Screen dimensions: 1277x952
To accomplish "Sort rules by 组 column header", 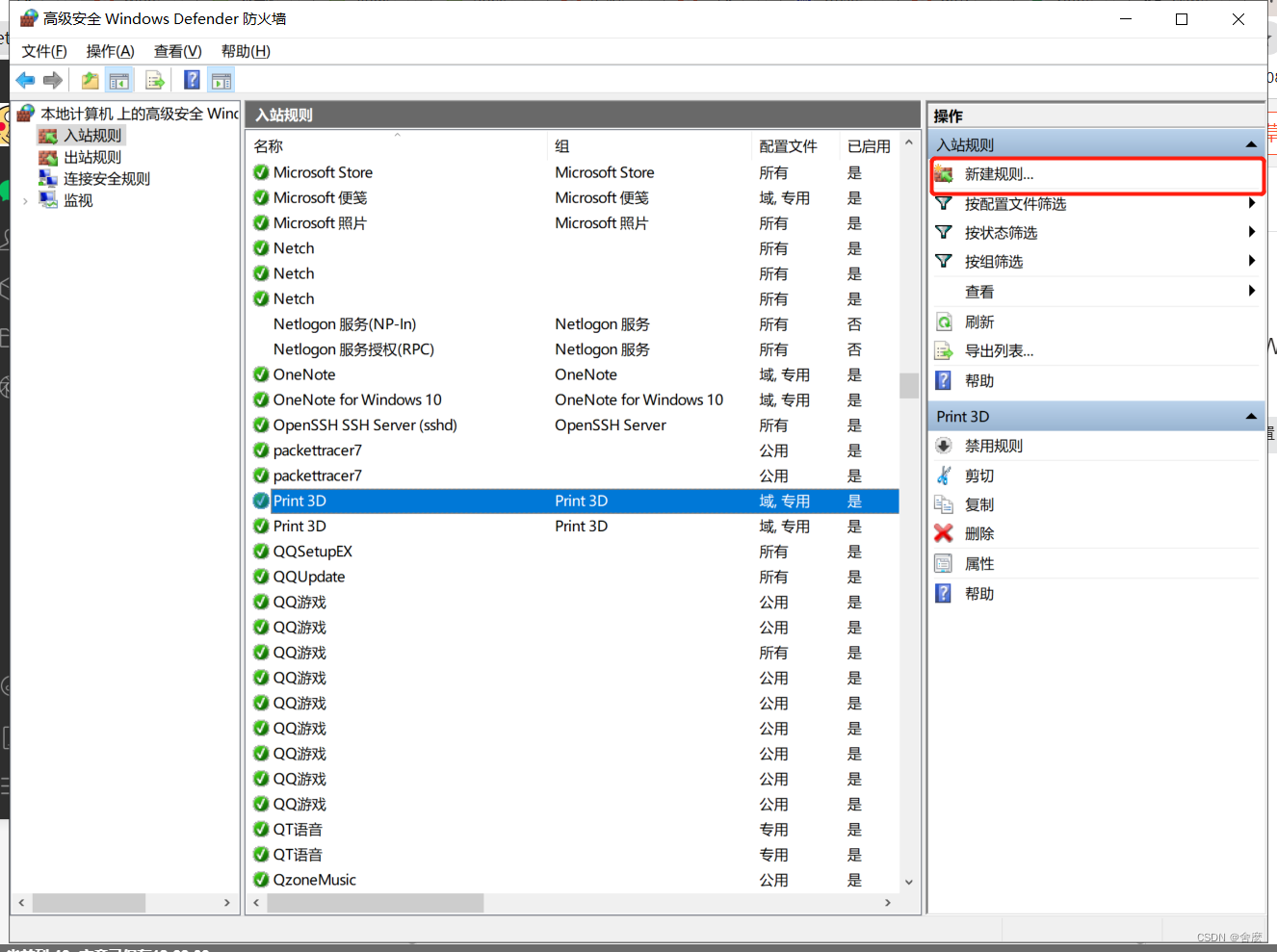I will 649,146.
